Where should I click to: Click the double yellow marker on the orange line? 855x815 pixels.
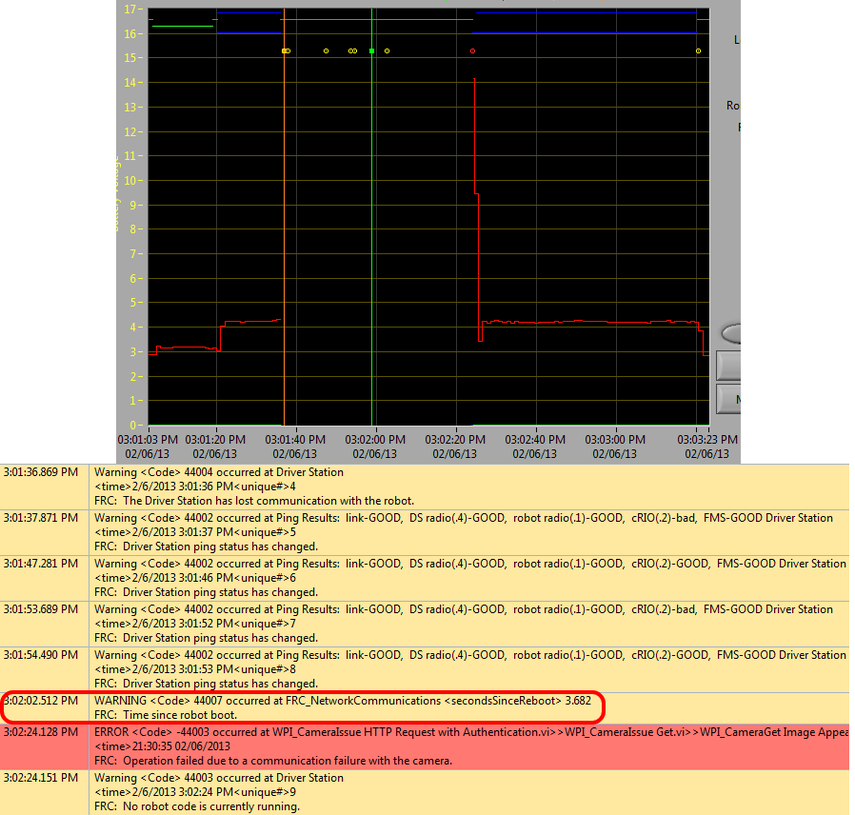pos(284,50)
